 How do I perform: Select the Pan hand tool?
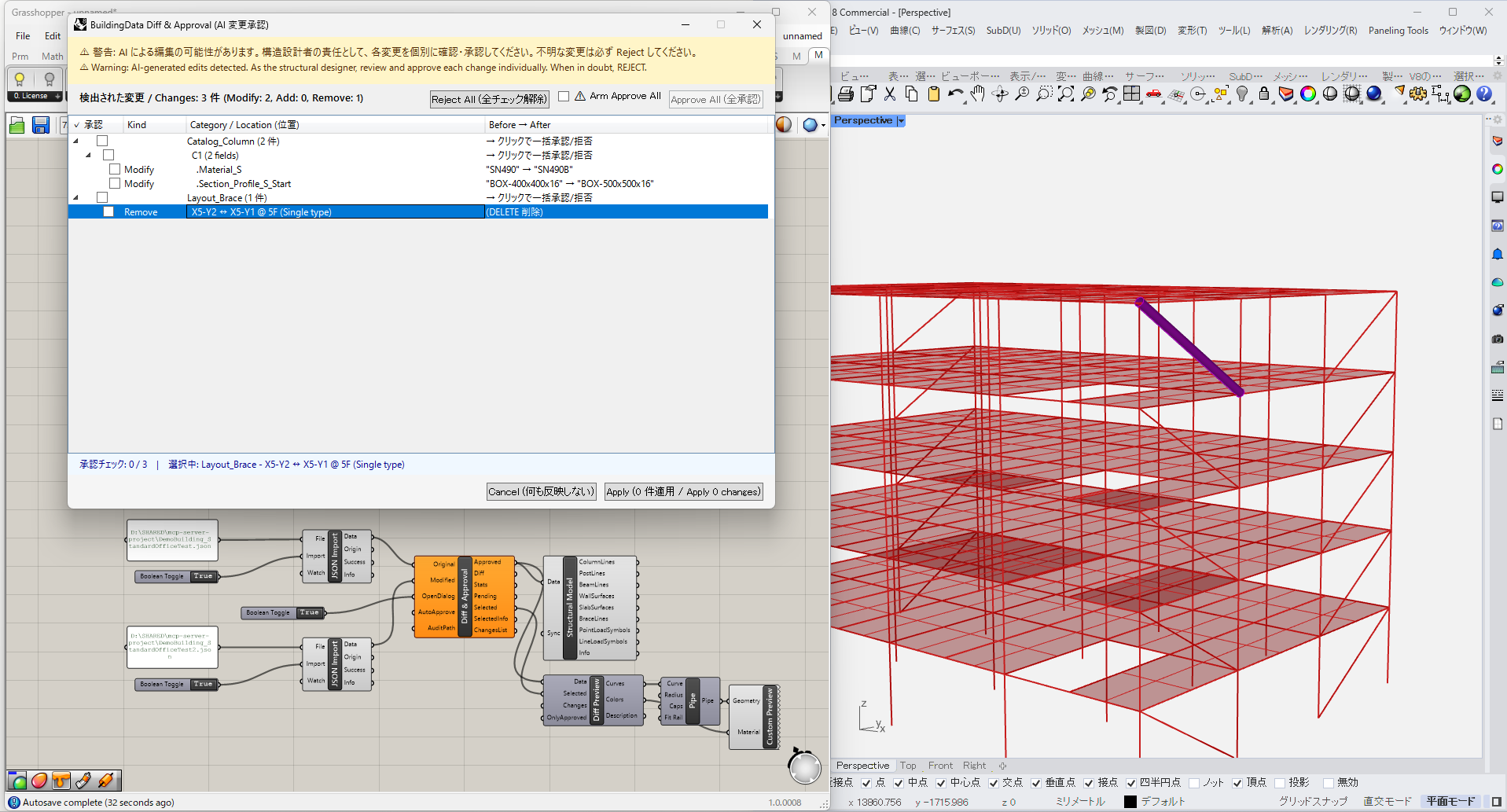[x=977, y=94]
